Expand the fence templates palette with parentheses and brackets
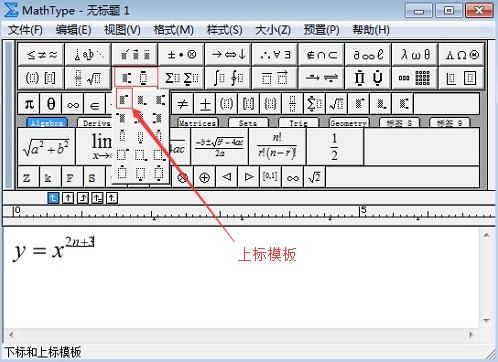Image resolution: width=498 pixels, height=362 pixels. (41, 78)
